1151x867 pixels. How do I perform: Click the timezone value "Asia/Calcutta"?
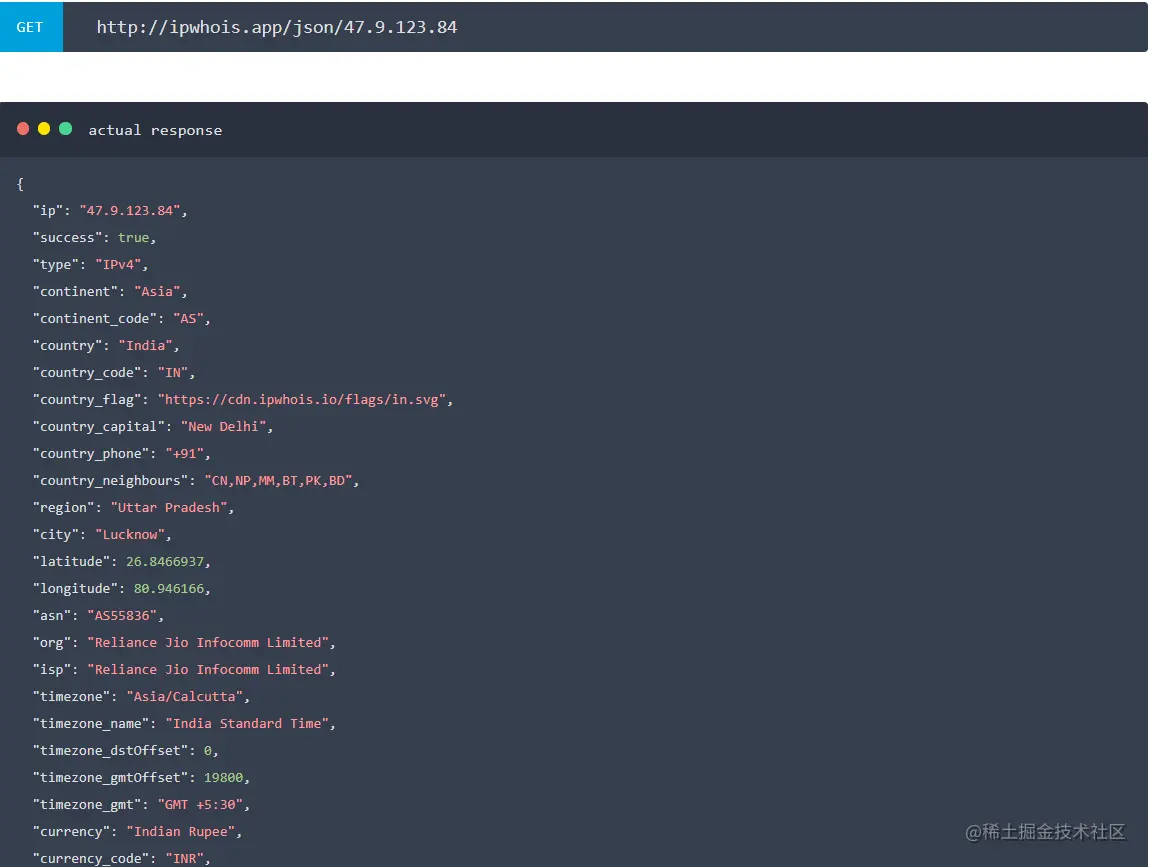184,697
